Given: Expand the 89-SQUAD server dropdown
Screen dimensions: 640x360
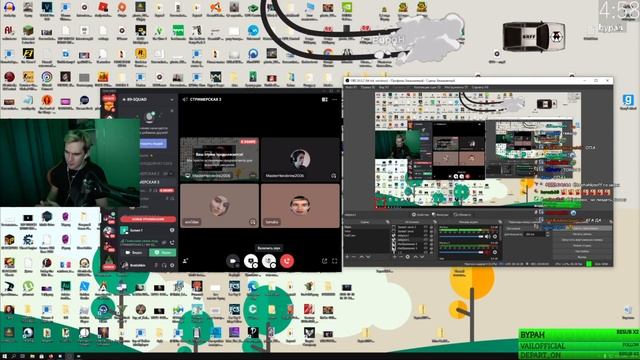Looking at the screenshot, I should pyautogui.click(x=172, y=100).
